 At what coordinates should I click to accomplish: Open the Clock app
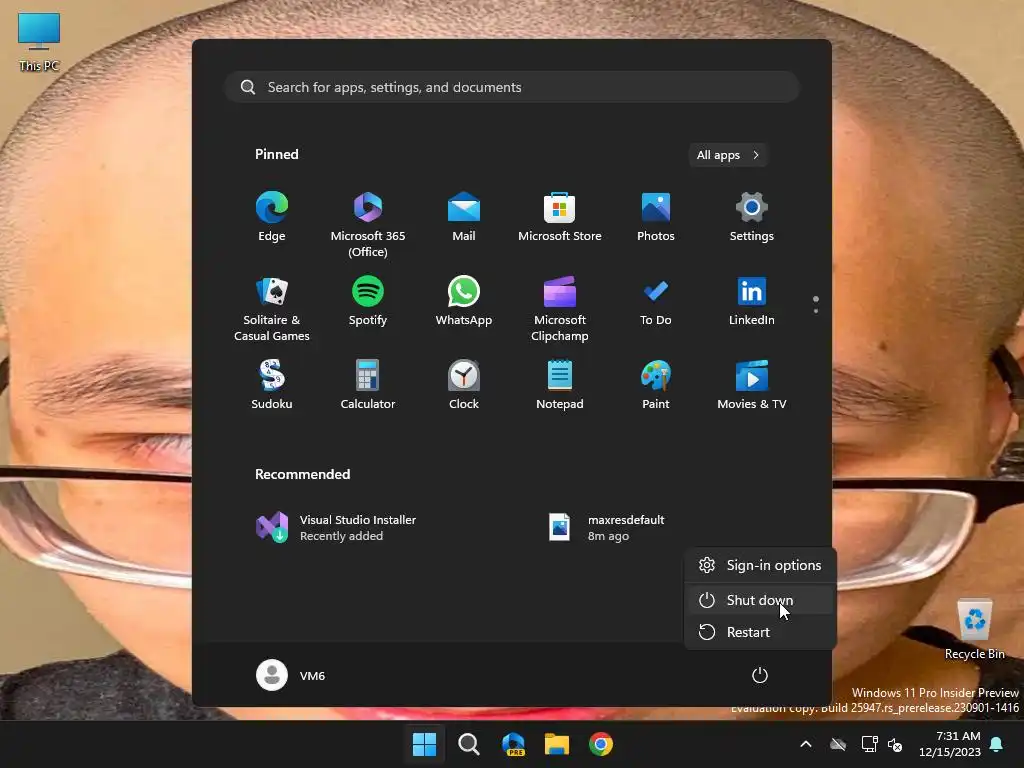point(464,385)
